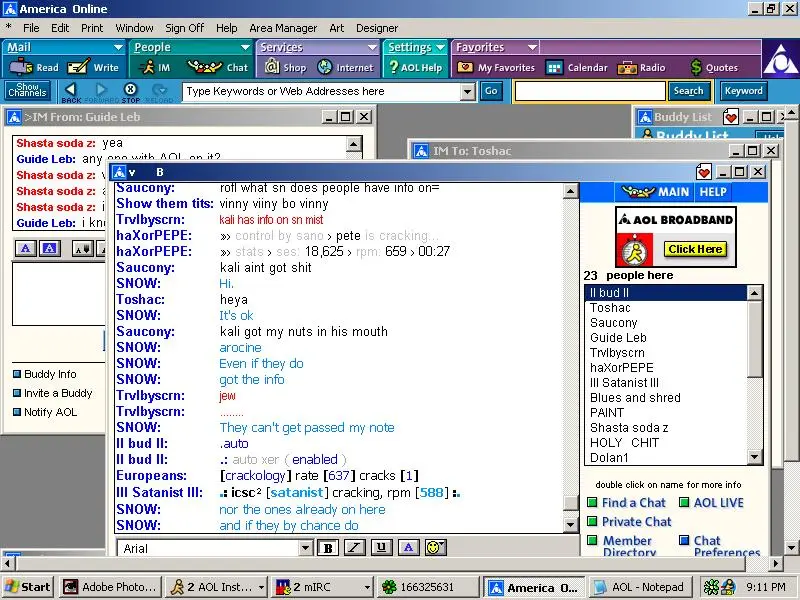The width and height of the screenshot is (800, 600).
Task: Expand mIRC taskbar group dropdown
Action: [x=367, y=587]
